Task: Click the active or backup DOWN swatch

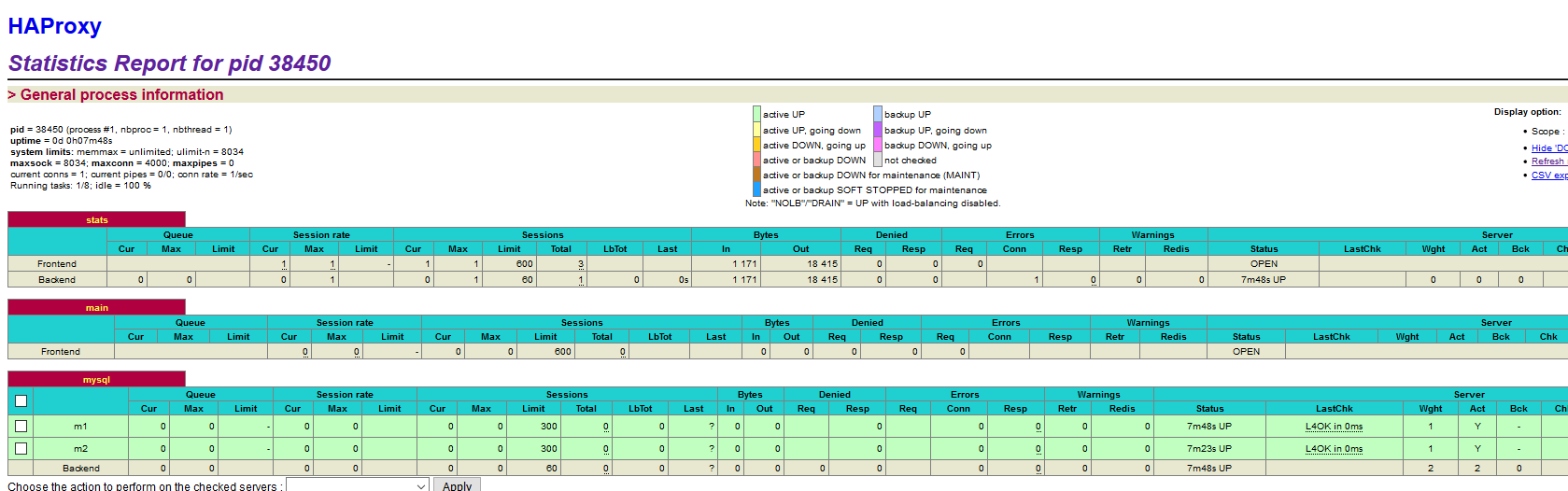Action: click(x=757, y=160)
